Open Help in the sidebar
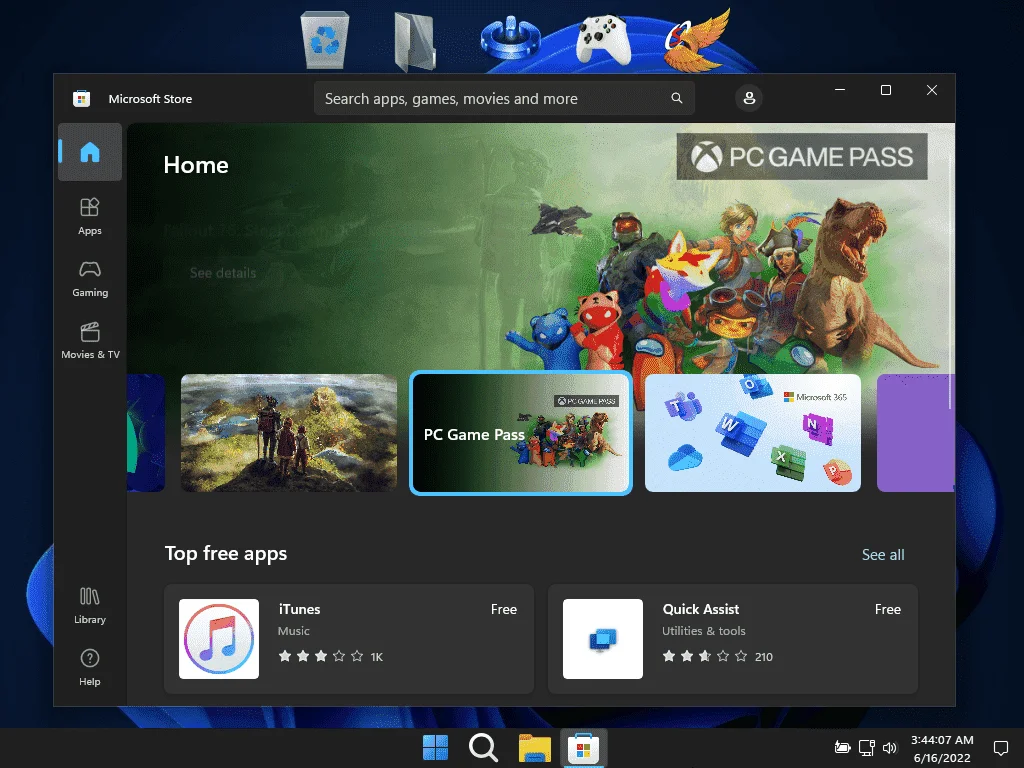This screenshot has height=768, width=1024. pyautogui.click(x=89, y=667)
